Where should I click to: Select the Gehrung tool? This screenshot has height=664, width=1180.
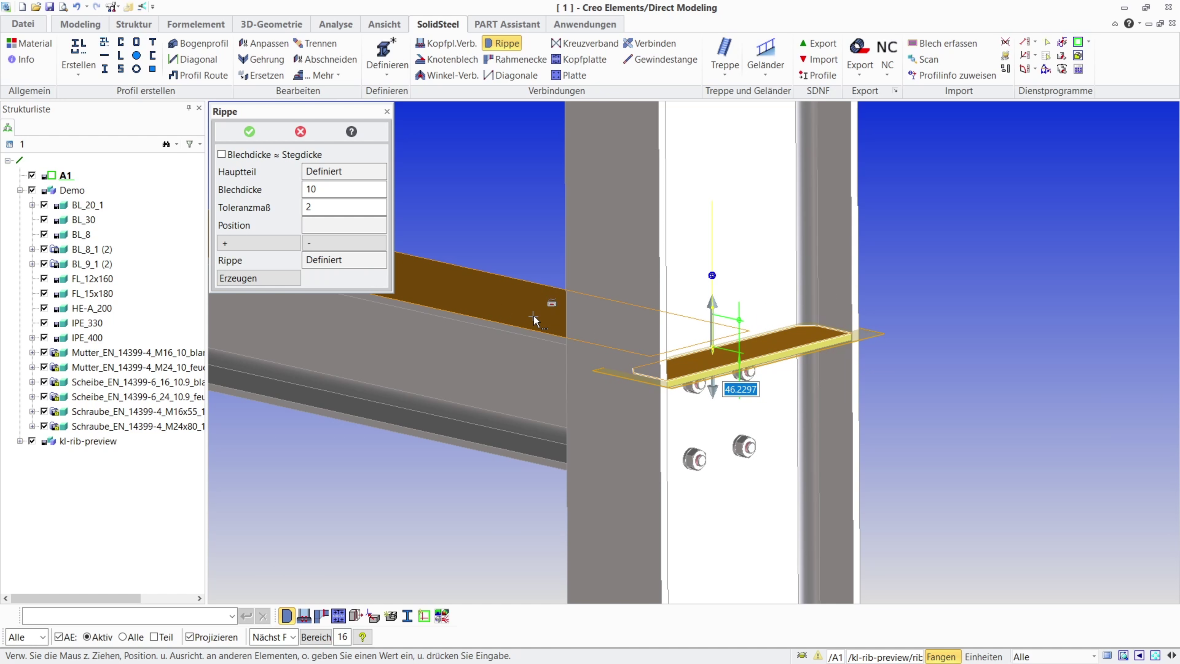pyautogui.click(x=261, y=59)
